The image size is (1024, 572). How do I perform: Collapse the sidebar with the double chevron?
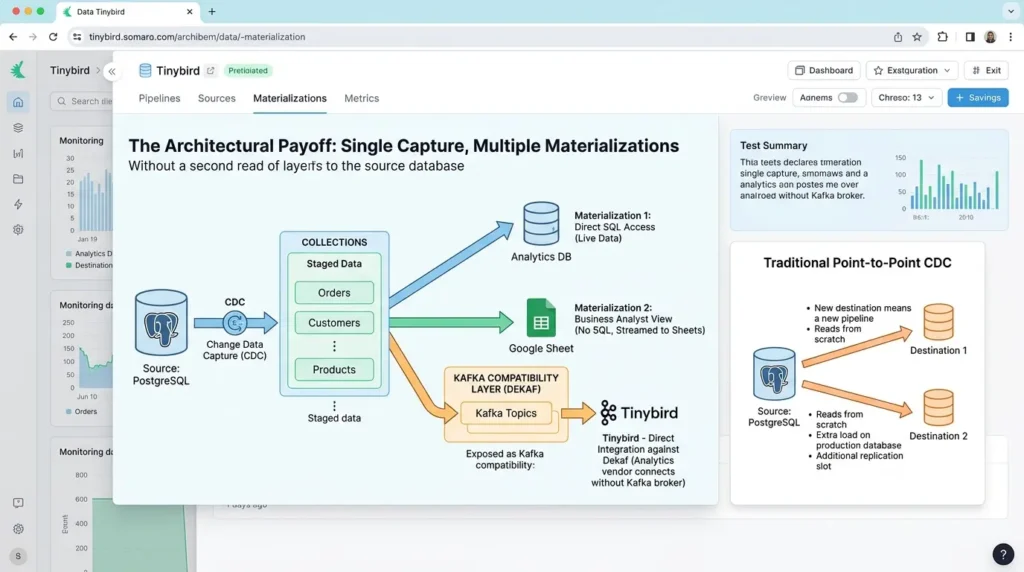click(x=112, y=71)
